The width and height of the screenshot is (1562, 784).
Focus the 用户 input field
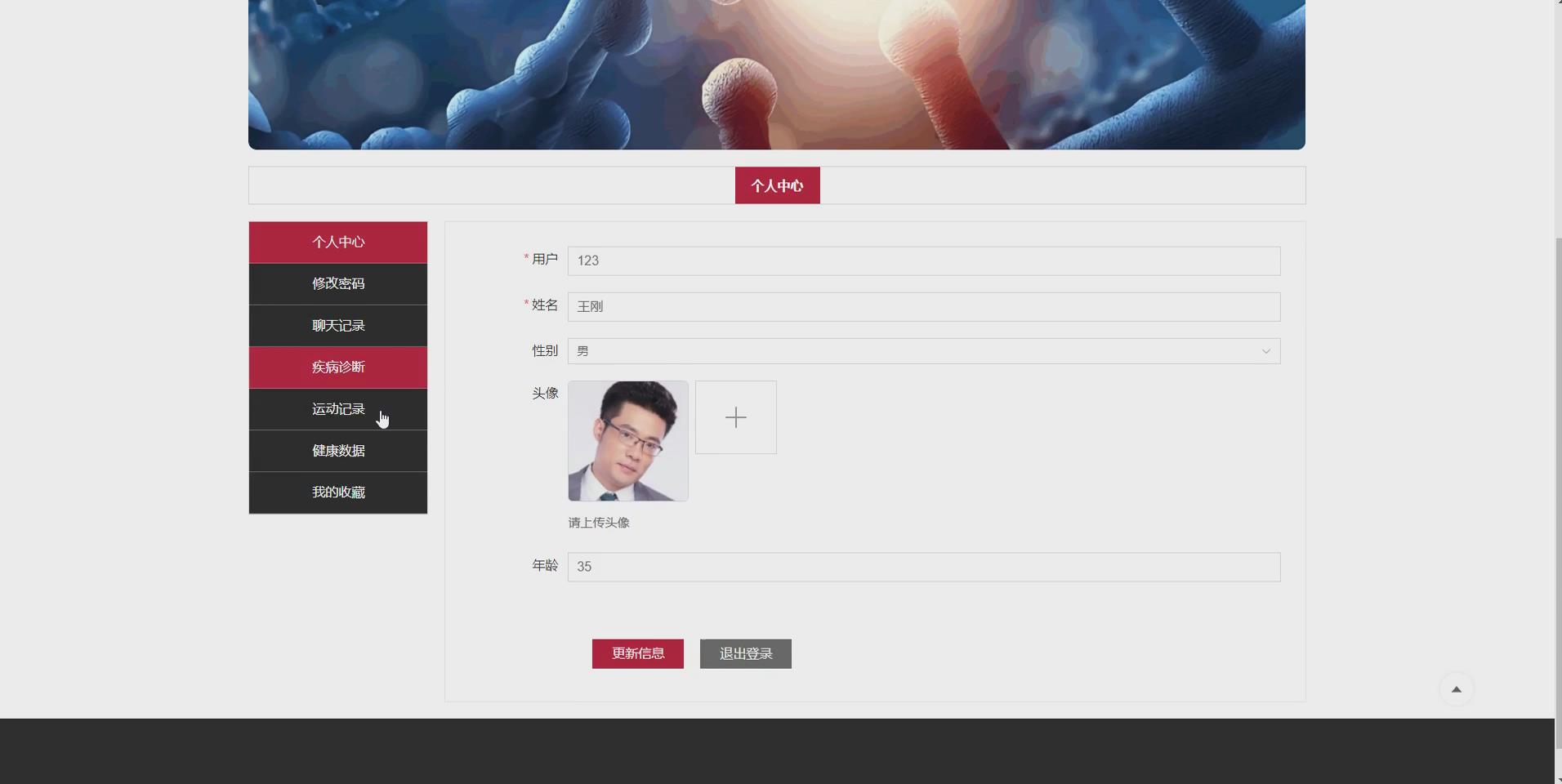pos(924,261)
